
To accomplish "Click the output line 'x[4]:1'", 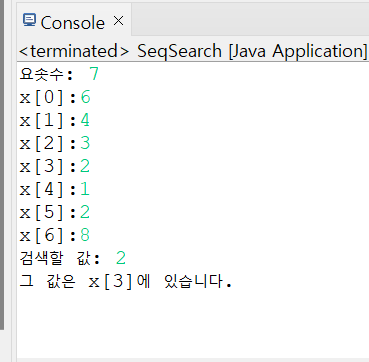I will point(55,190).
